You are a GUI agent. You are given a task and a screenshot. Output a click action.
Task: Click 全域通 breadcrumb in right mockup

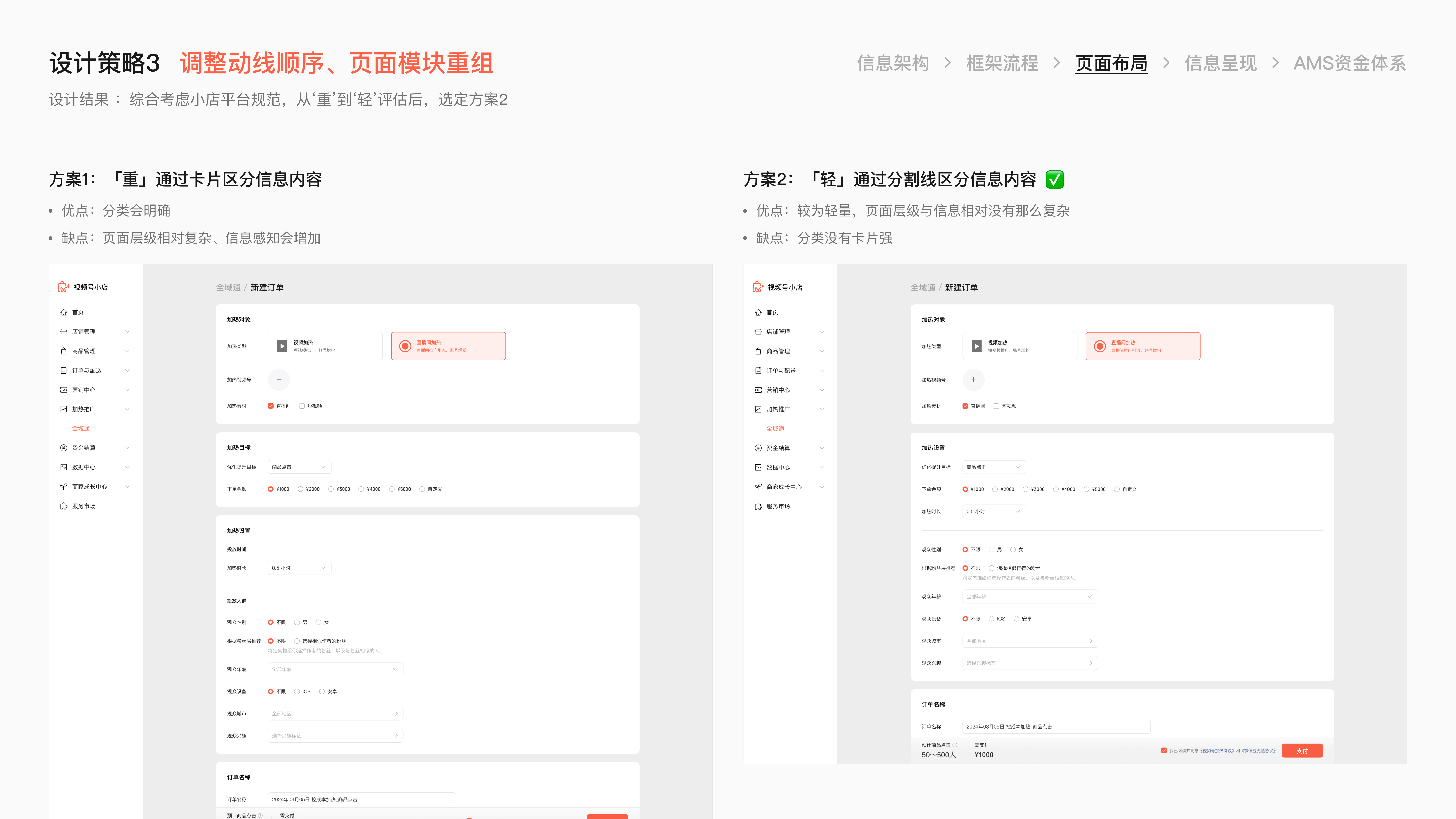click(923, 287)
